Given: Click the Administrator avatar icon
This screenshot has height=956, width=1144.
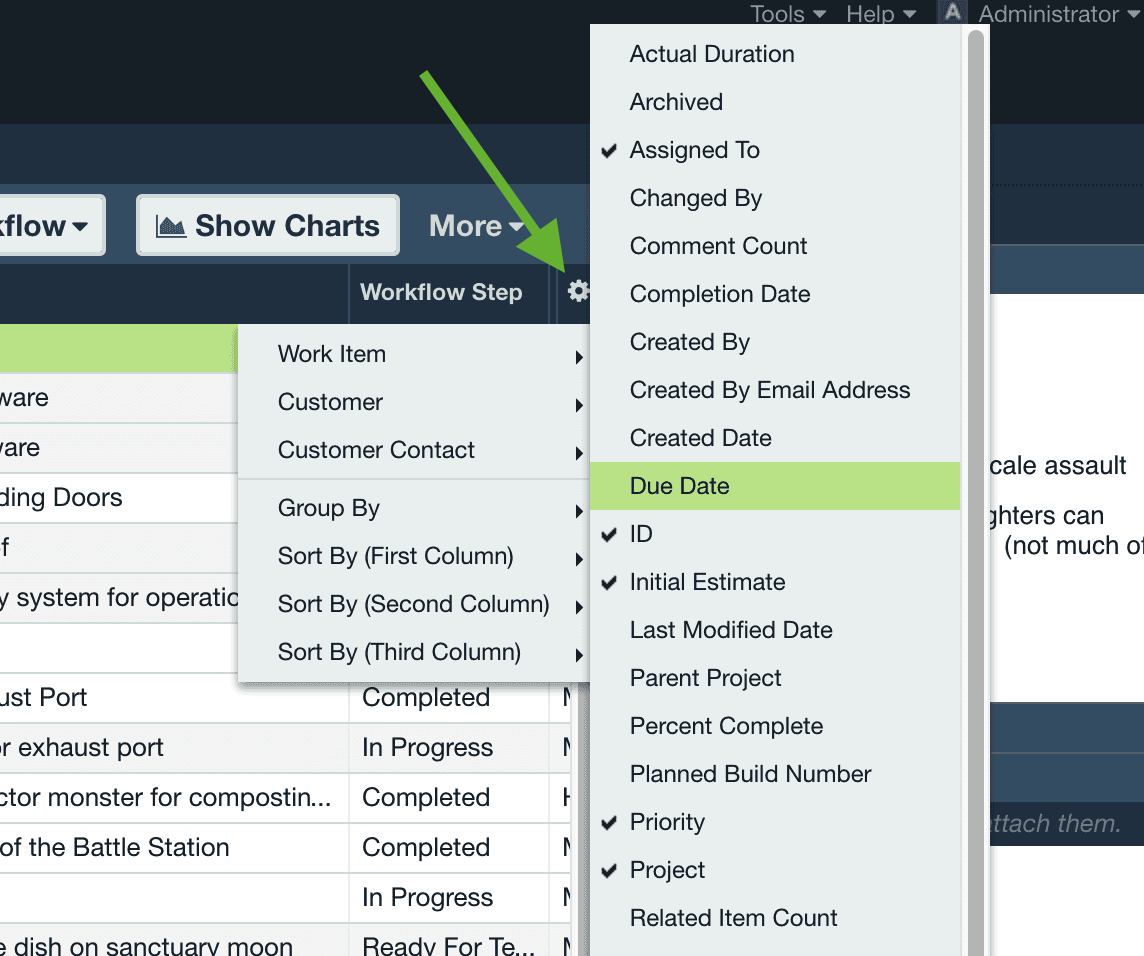Looking at the screenshot, I should [951, 14].
